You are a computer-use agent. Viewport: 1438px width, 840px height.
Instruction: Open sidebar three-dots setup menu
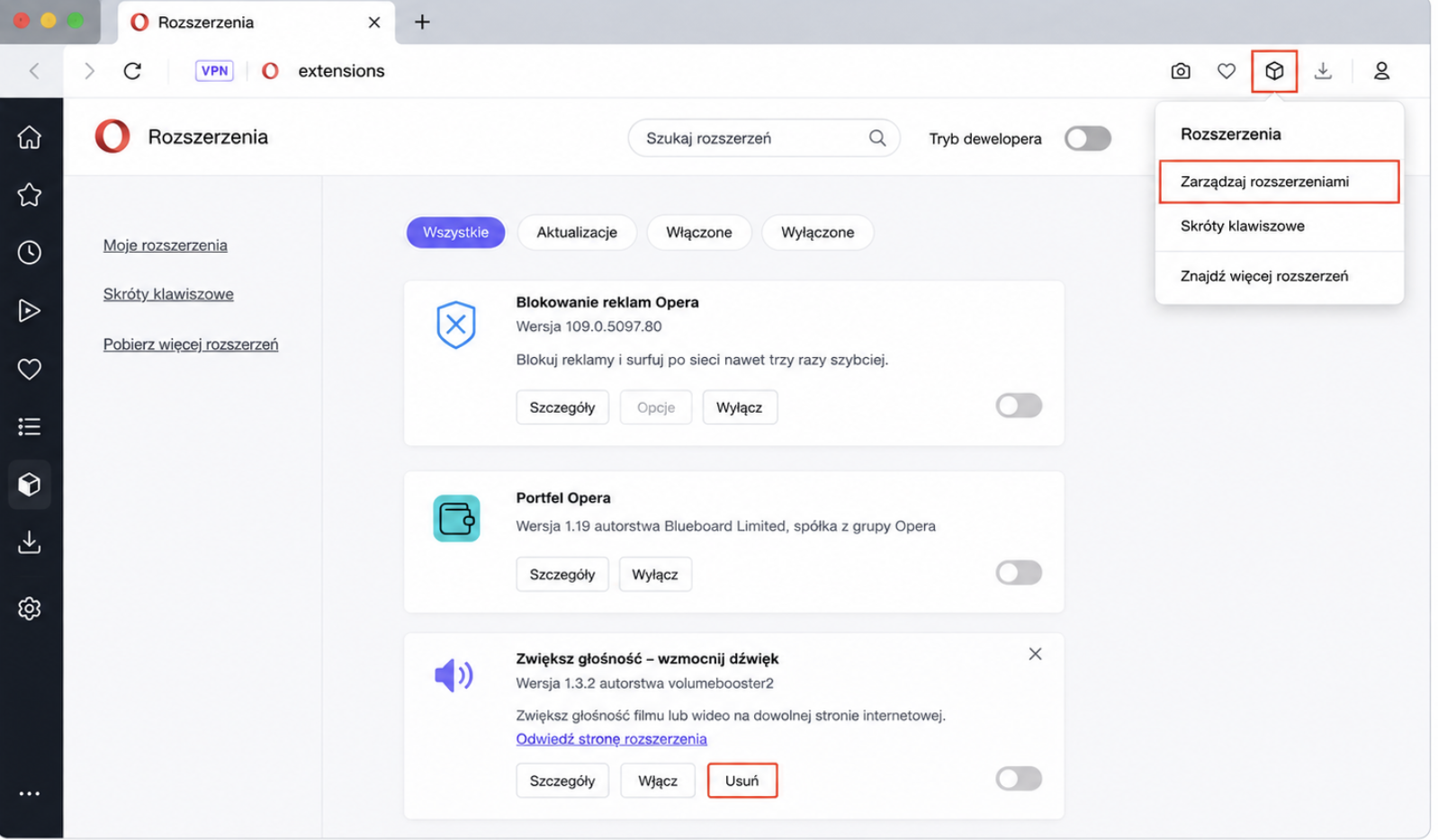30,794
